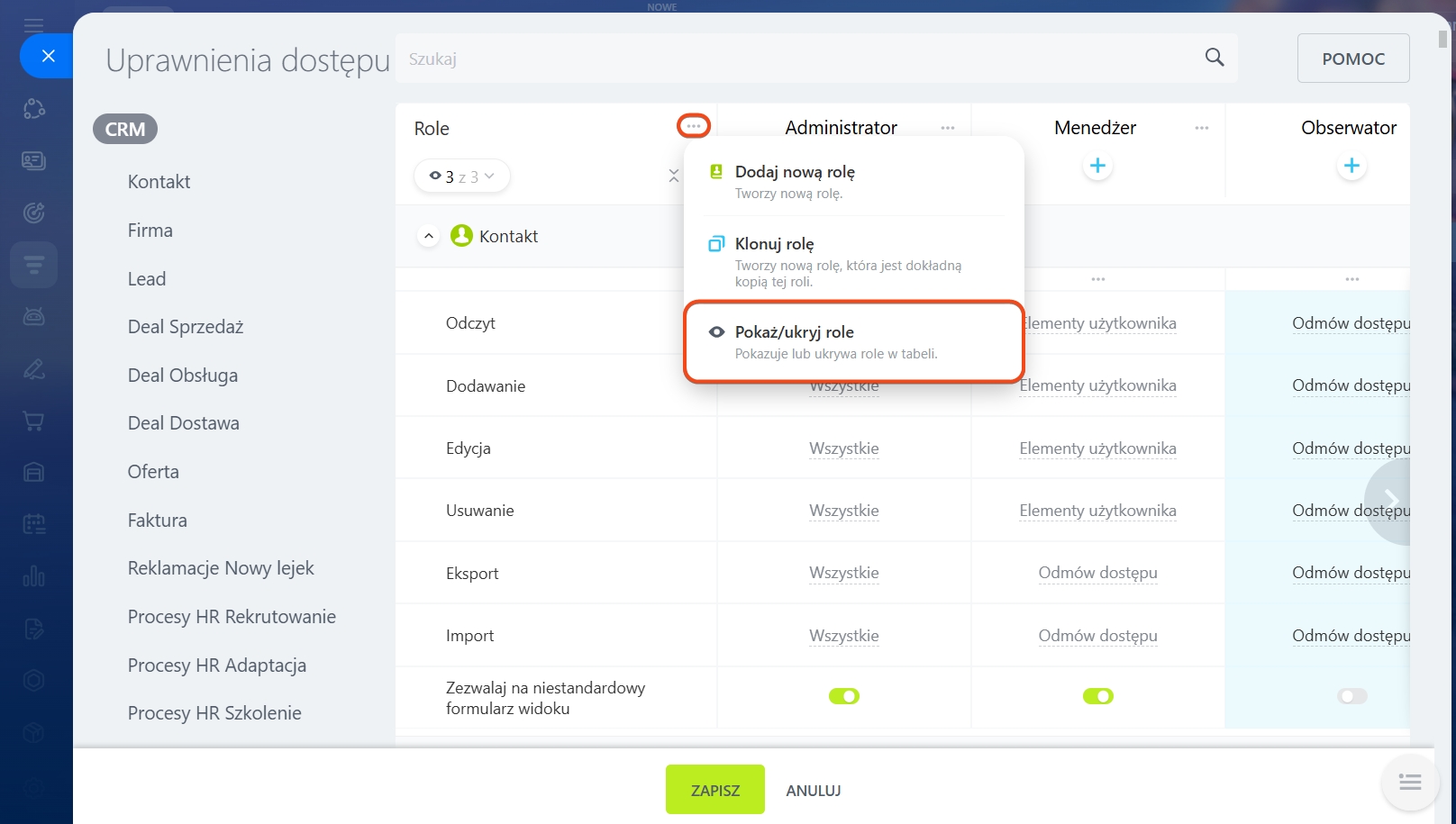Go to Reklamacje Nowy lejek entry
The width and height of the screenshot is (1456, 824).
coord(221,568)
